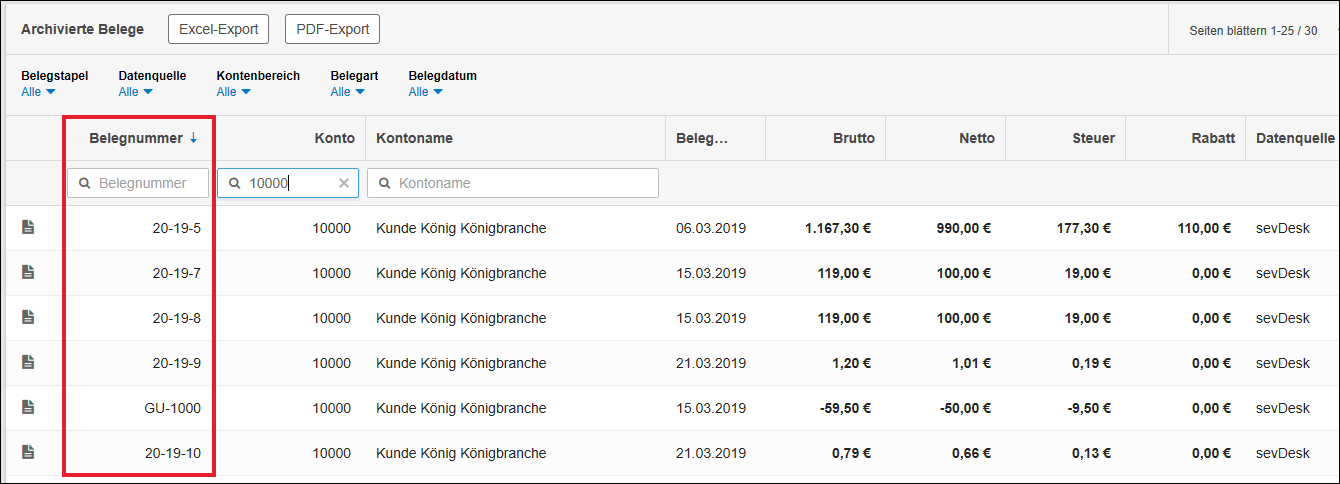
Task: Select Belegnummer cell 20-19-10
Action: pyautogui.click(x=173, y=453)
